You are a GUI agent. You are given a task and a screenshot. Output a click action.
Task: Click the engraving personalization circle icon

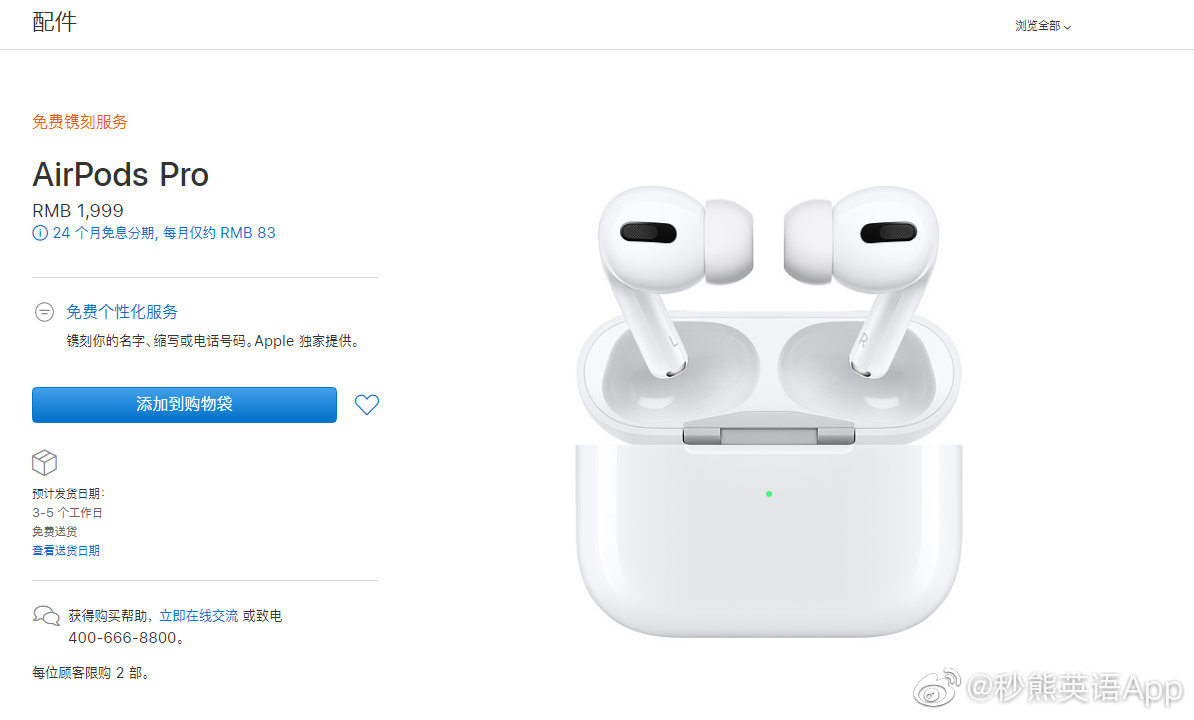(44, 312)
